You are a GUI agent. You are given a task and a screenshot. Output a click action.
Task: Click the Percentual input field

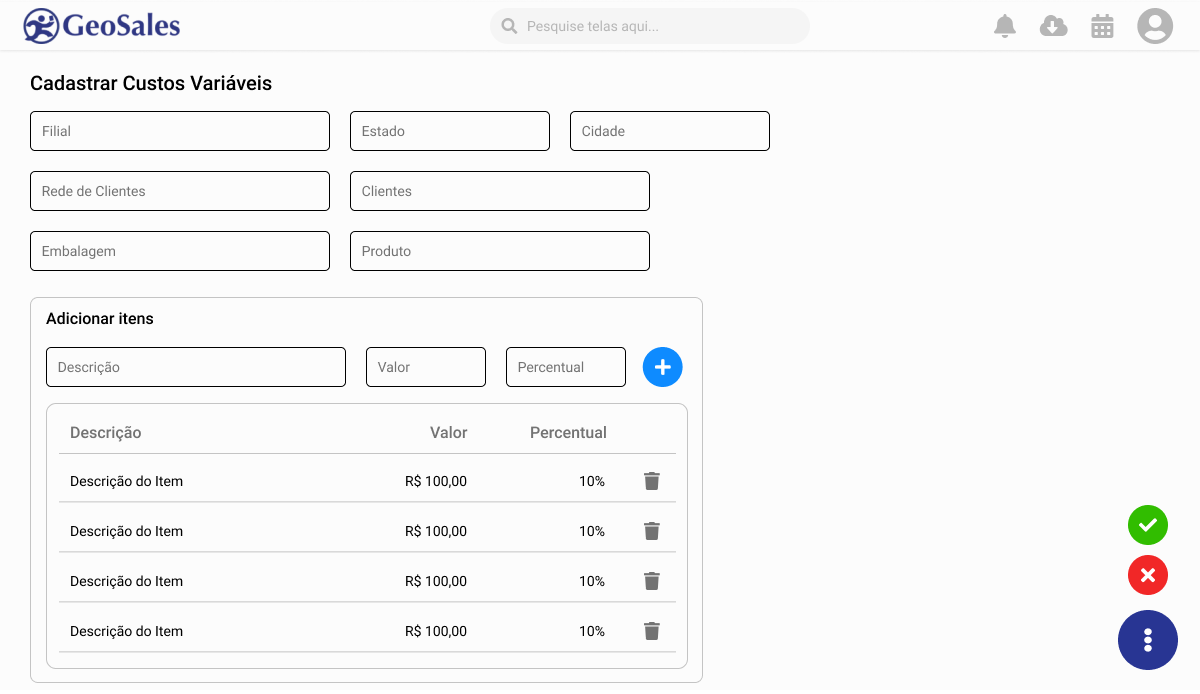pyautogui.click(x=566, y=367)
